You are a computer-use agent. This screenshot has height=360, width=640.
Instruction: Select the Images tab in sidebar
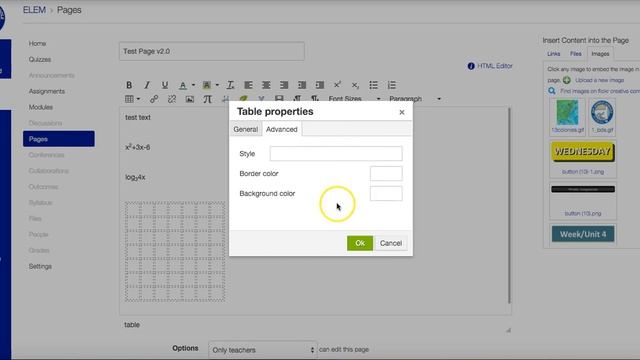(600, 54)
